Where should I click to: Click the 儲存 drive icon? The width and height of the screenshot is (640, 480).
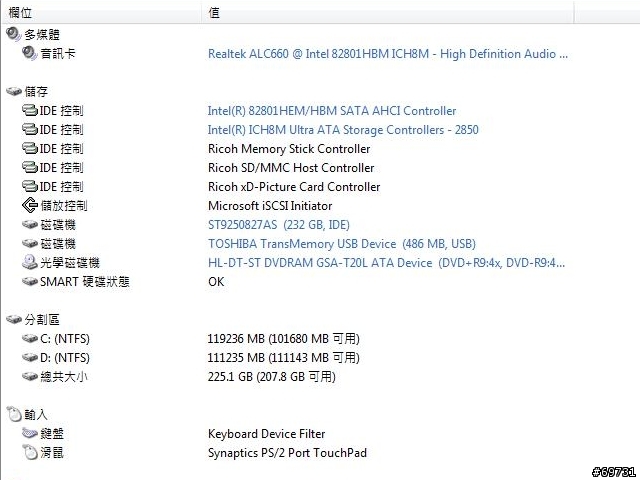(x=14, y=91)
